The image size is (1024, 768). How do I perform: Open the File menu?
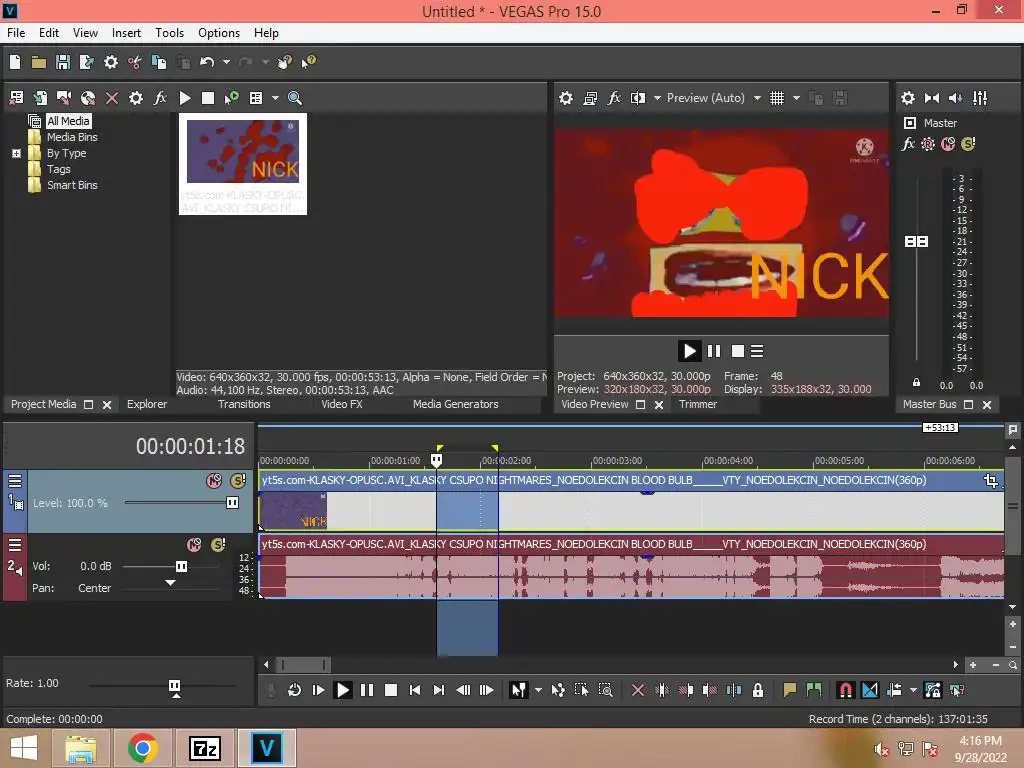click(x=16, y=33)
